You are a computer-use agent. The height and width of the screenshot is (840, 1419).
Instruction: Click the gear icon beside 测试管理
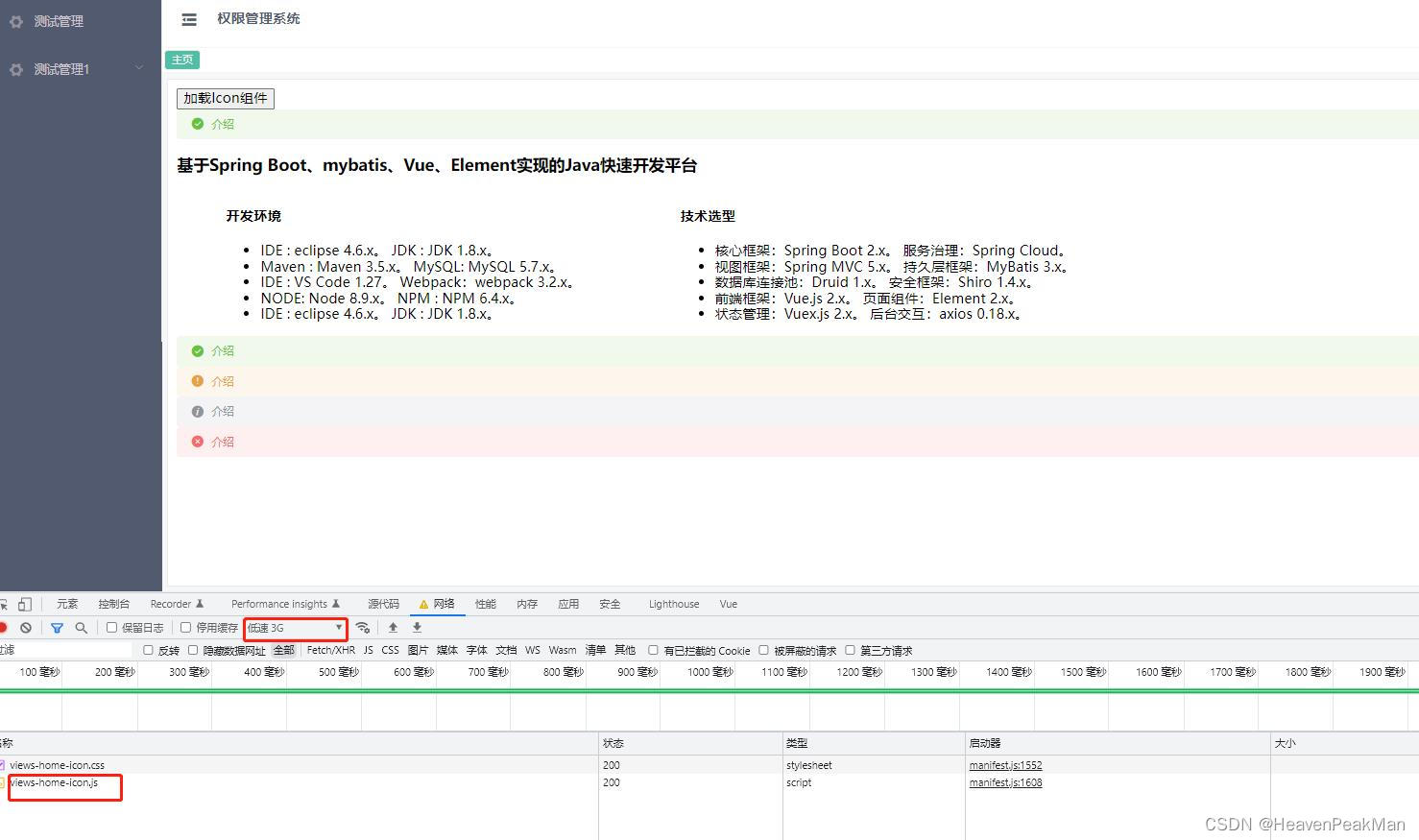point(15,21)
